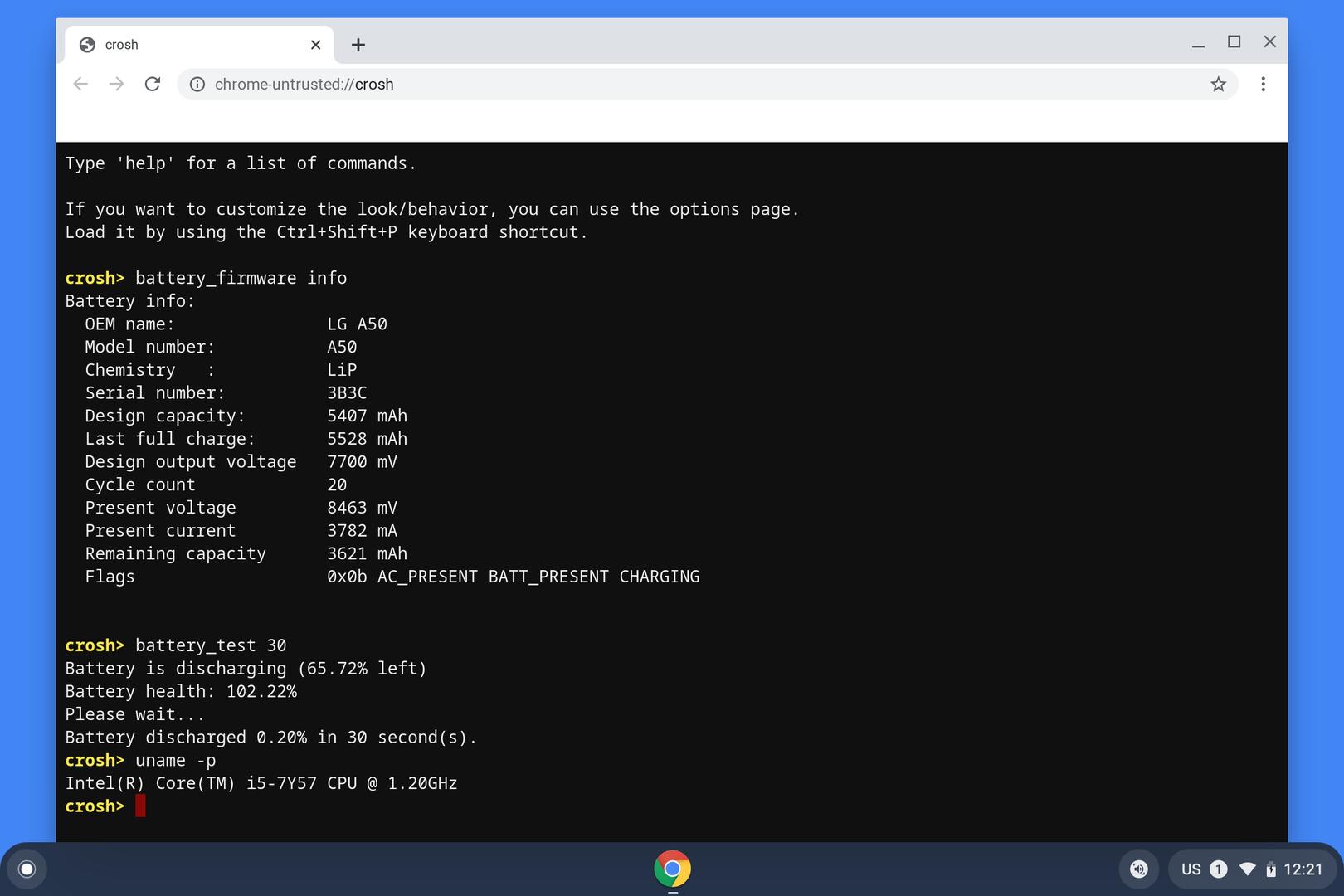Click the '7700 mV' design output voltage value
This screenshot has width=1344, height=896.
(362, 461)
